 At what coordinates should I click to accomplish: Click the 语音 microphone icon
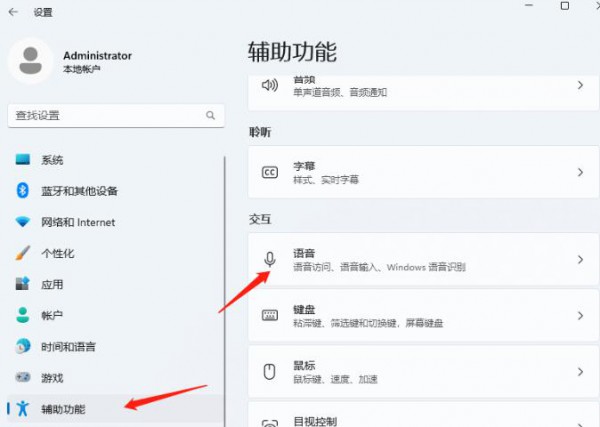point(269,260)
